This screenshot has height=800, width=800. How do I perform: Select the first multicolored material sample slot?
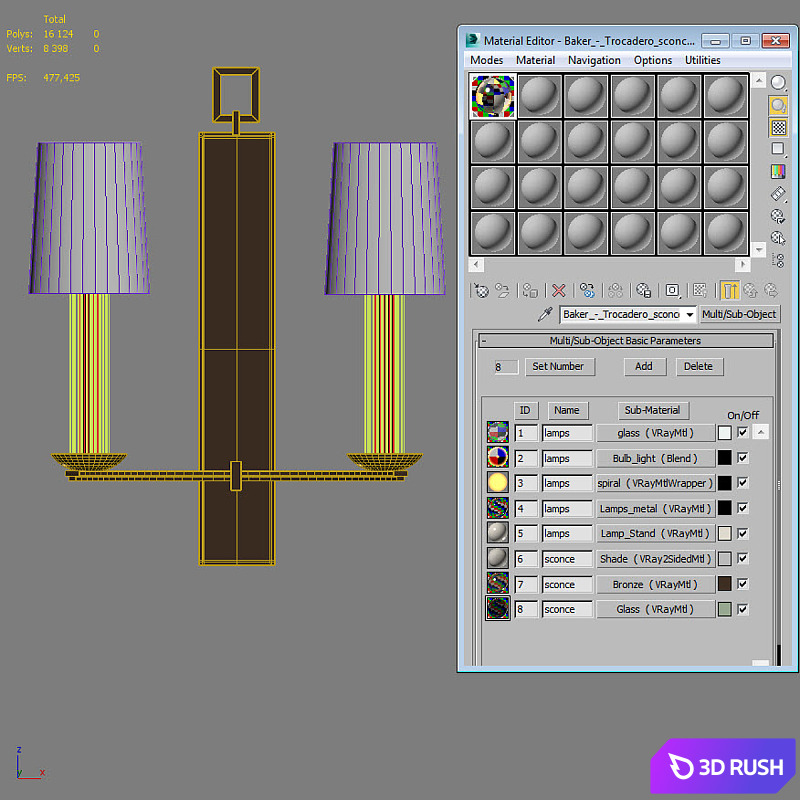point(493,96)
